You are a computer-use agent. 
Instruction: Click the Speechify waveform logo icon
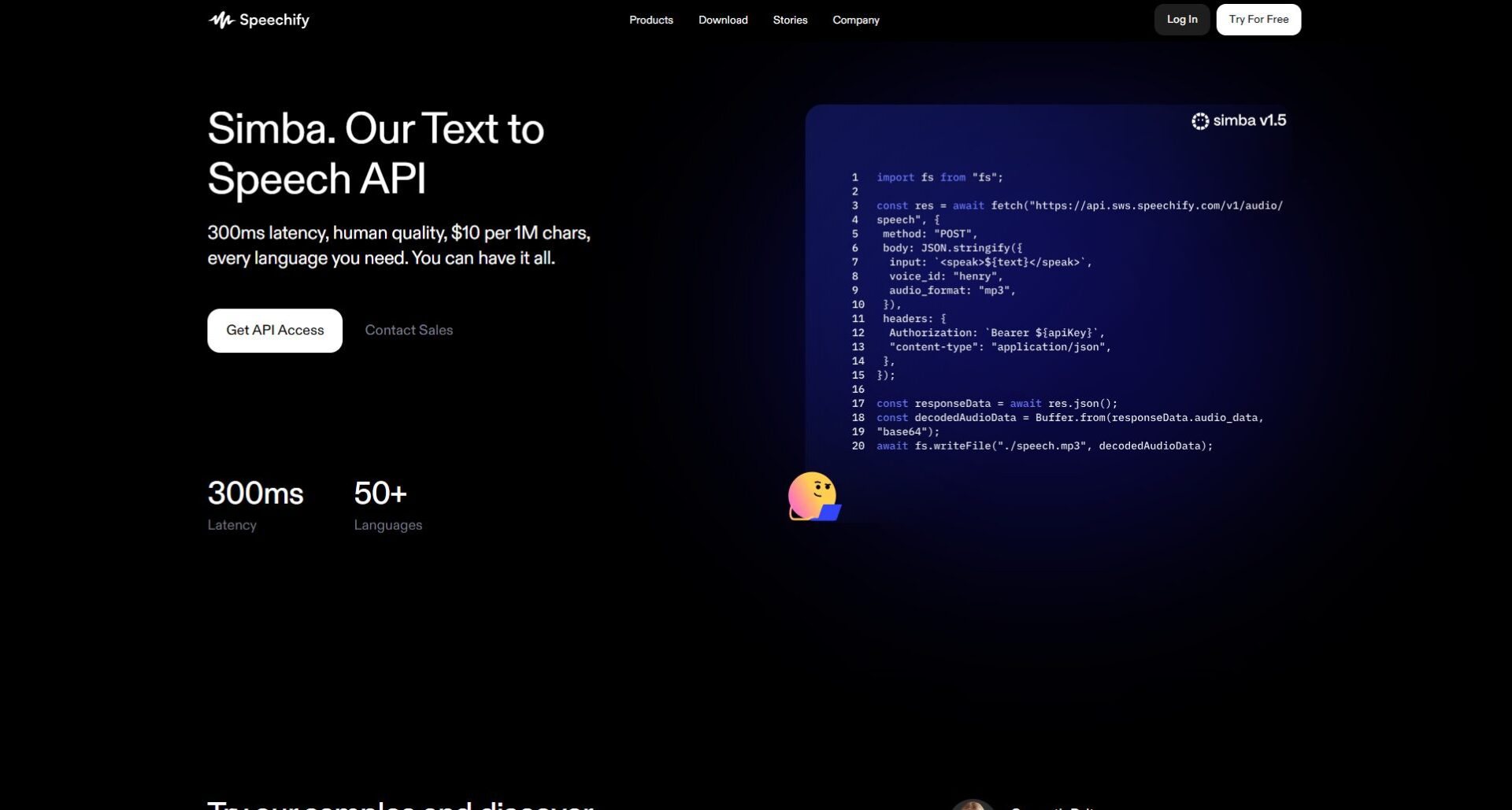pos(221,20)
